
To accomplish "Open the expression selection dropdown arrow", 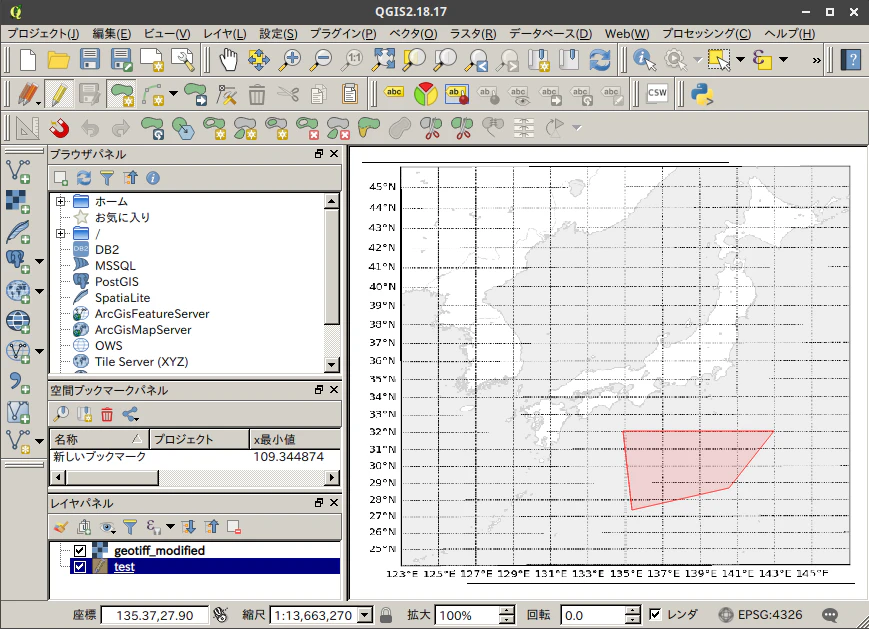I will [784, 59].
